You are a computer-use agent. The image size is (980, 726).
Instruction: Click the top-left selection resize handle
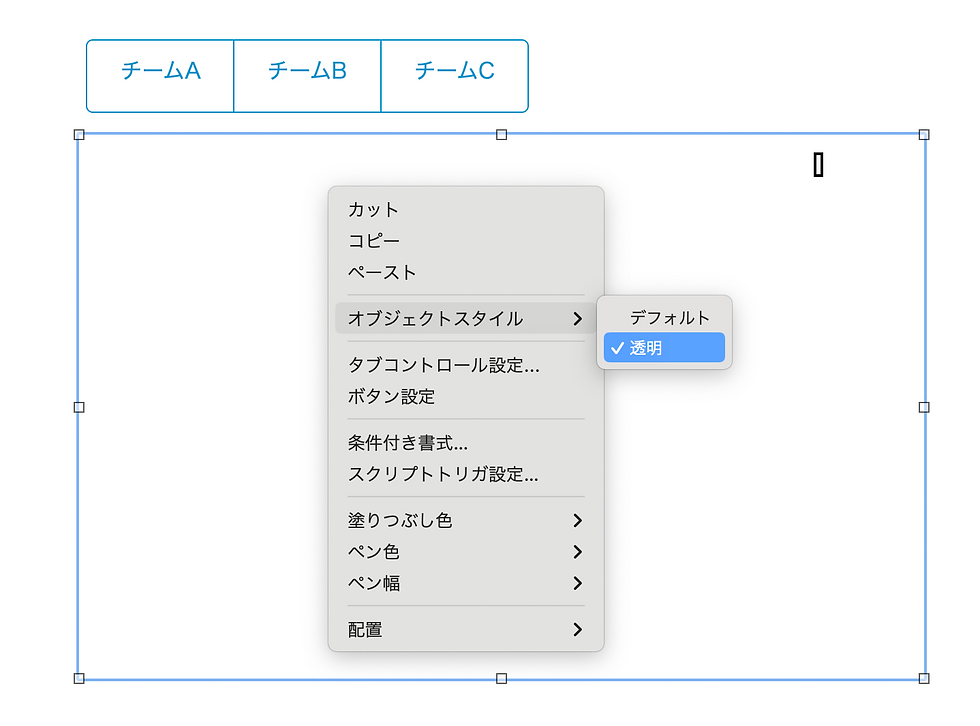(77, 133)
